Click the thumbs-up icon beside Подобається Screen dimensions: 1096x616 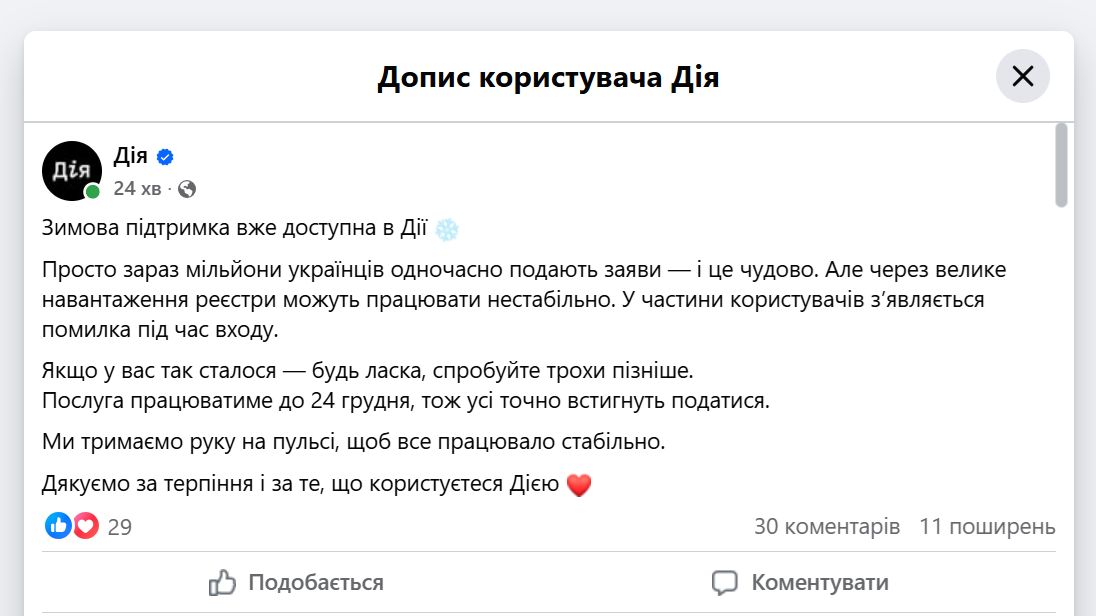[222, 582]
